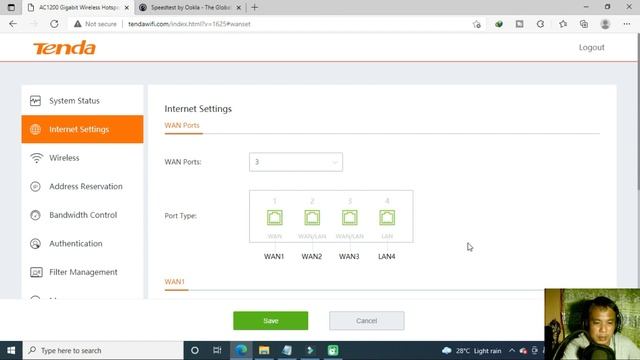Reload the current page
The width and height of the screenshot is (640, 360).
click(x=54, y=24)
